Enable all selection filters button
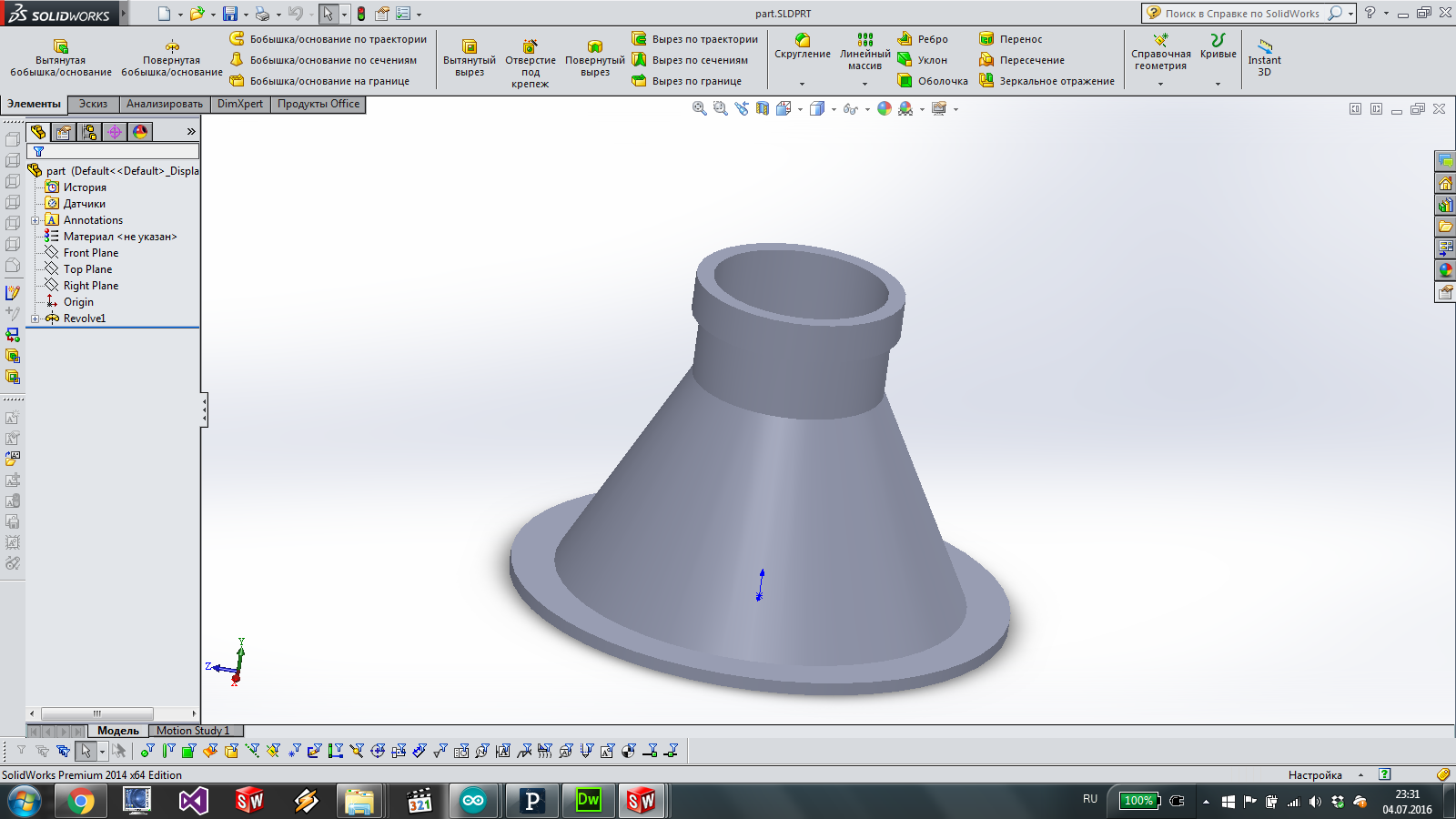The width and height of the screenshot is (1456, 819). coord(63,751)
